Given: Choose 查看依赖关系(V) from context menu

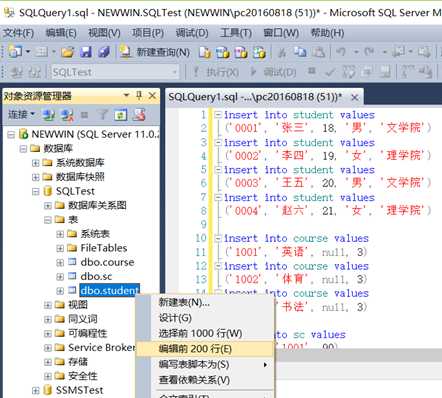Looking at the screenshot, I should click(x=205, y=380).
